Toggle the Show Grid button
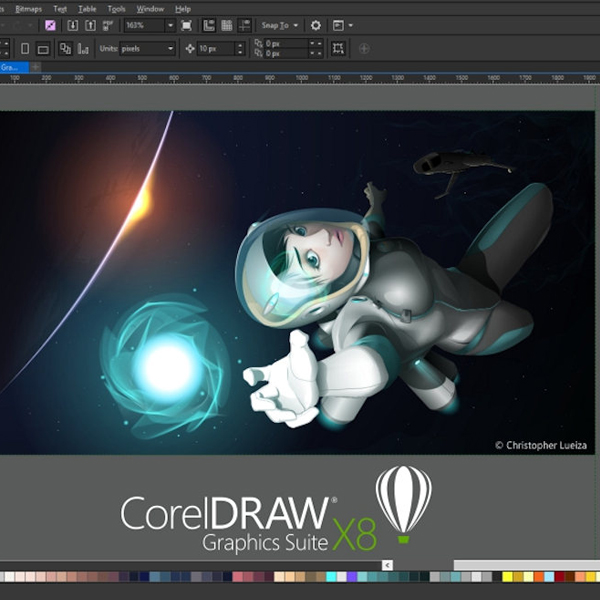Image resolution: width=600 pixels, height=600 pixels. 226,25
